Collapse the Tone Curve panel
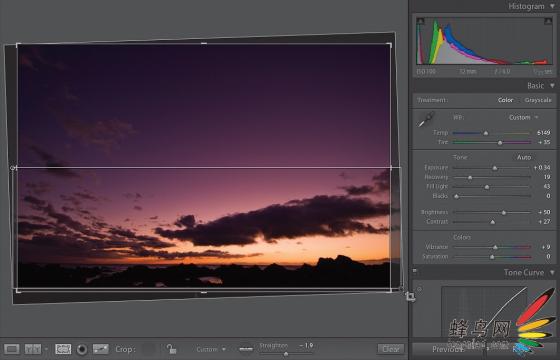Screen dimensions: 560x360 (552, 272)
